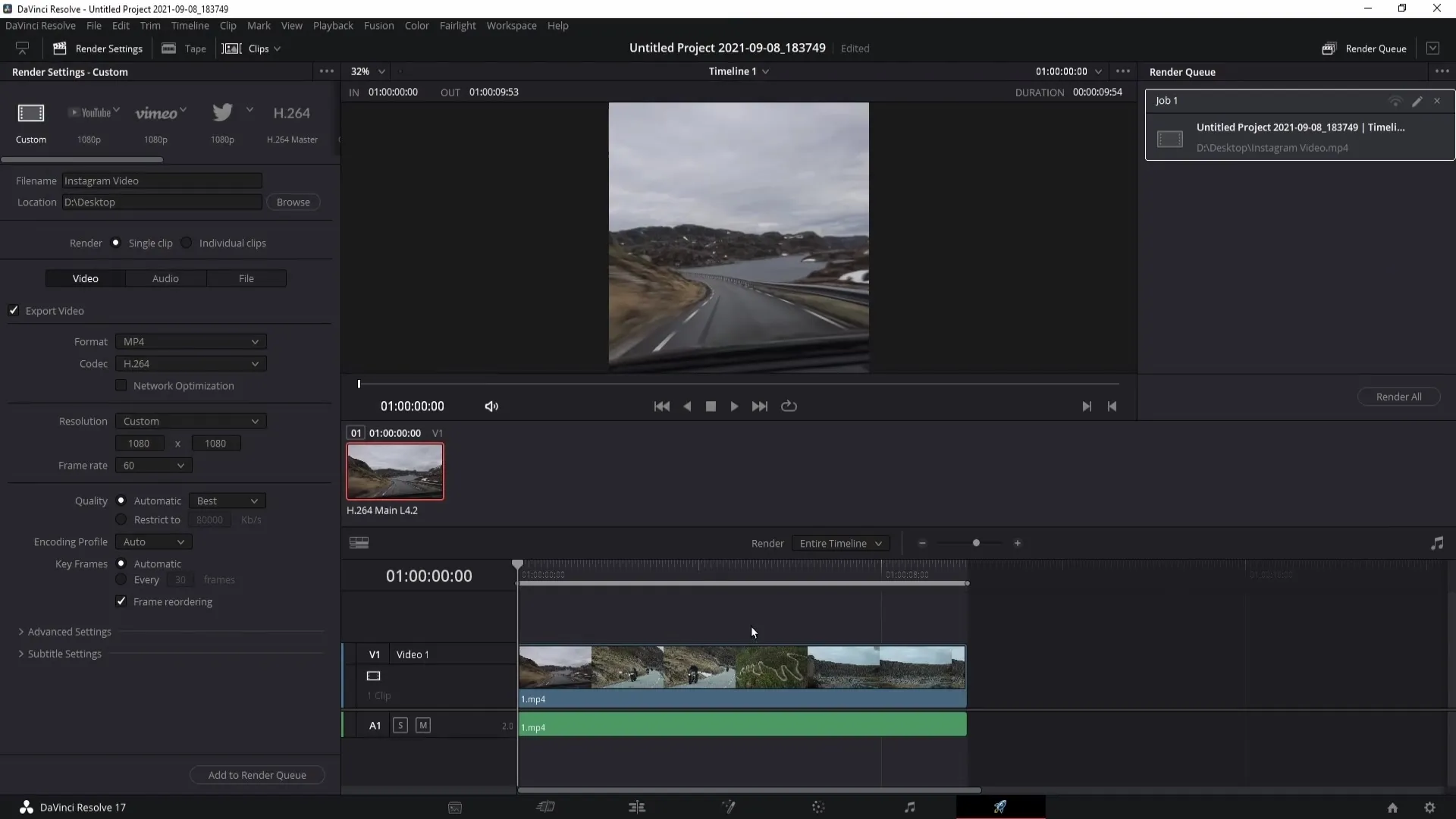This screenshot has width=1456, height=819.
Task: Adjust the timeline zoom slider handle
Action: (x=976, y=543)
